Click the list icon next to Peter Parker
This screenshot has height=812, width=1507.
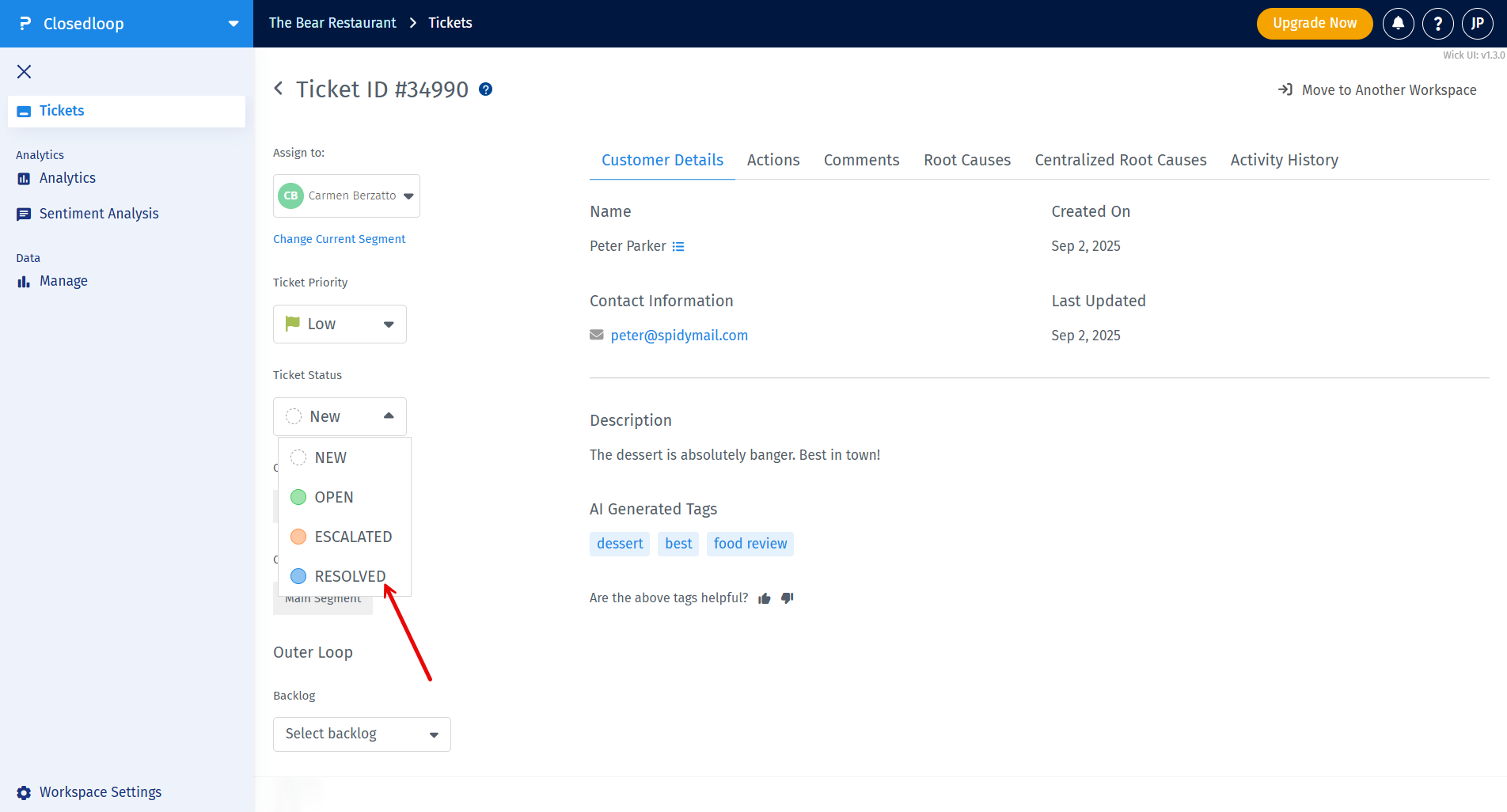tap(678, 247)
